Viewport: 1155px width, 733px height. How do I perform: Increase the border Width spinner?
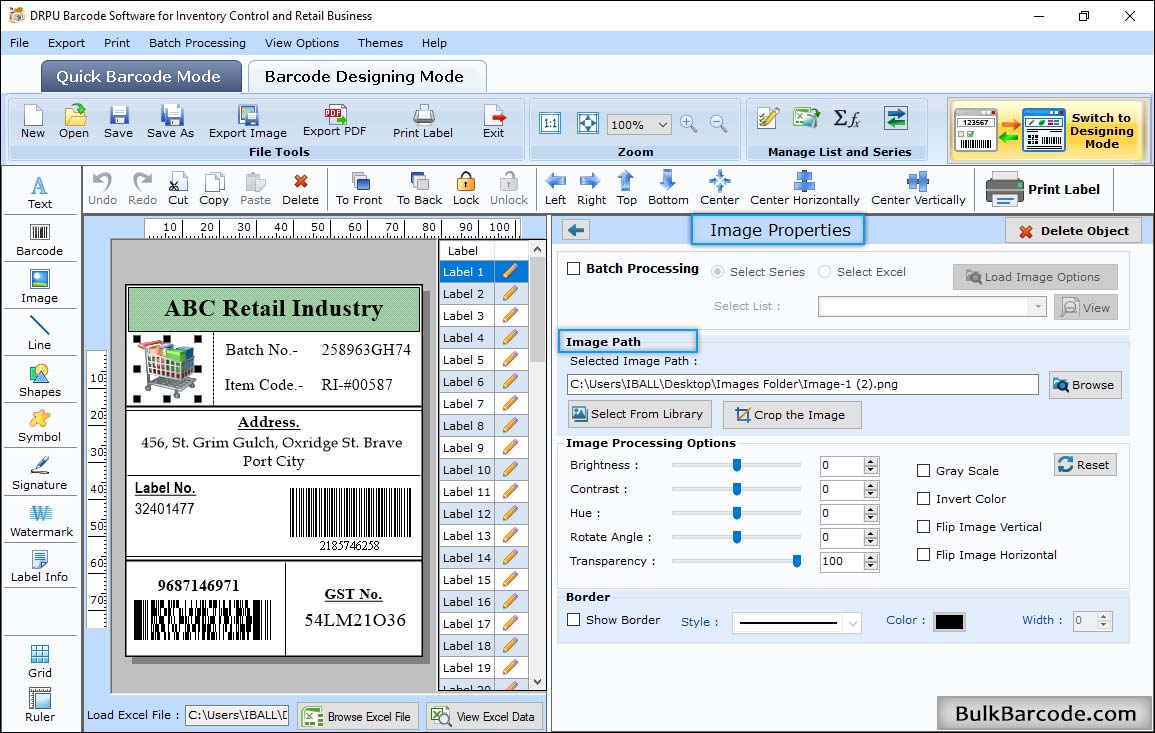1103,617
